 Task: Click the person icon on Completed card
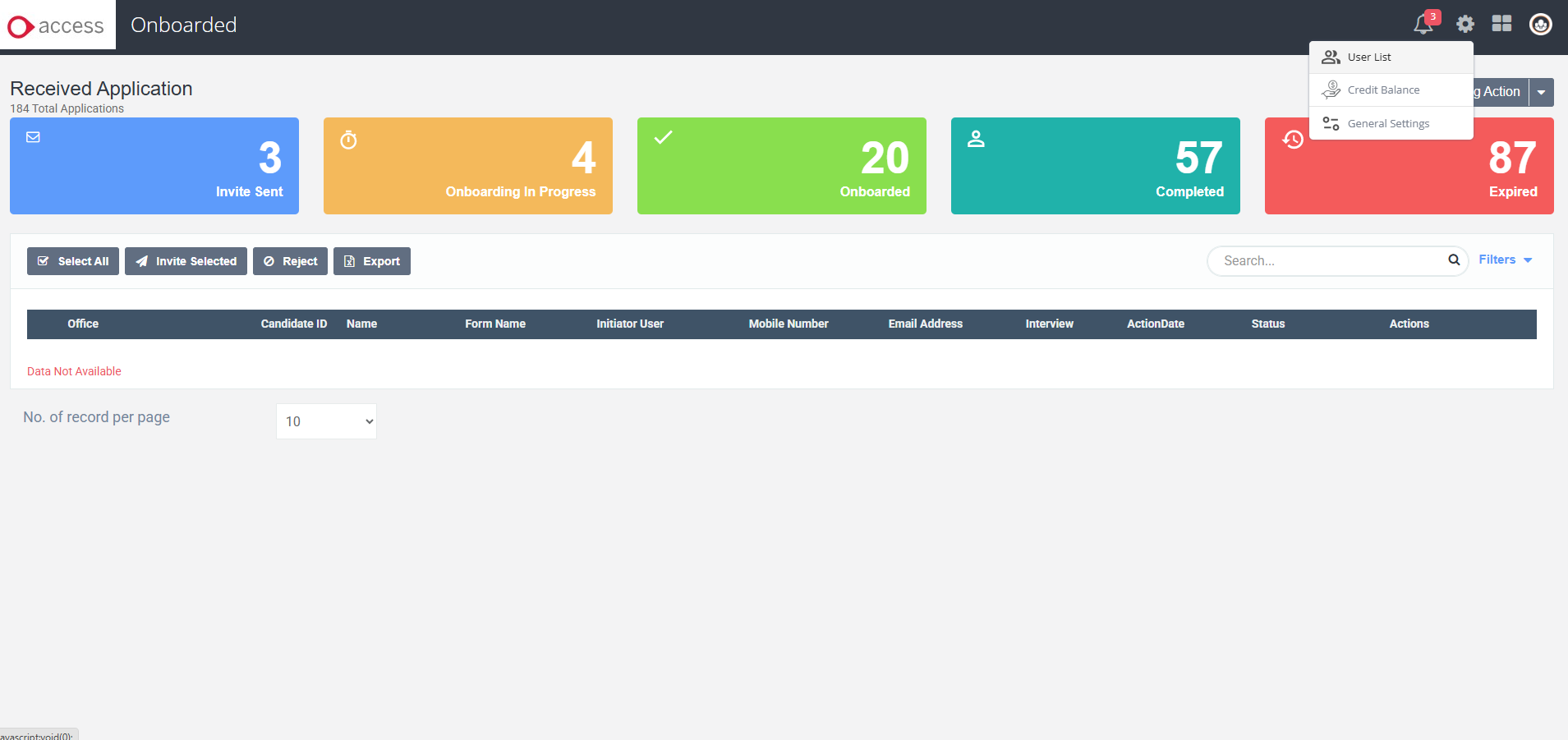[x=977, y=138]
